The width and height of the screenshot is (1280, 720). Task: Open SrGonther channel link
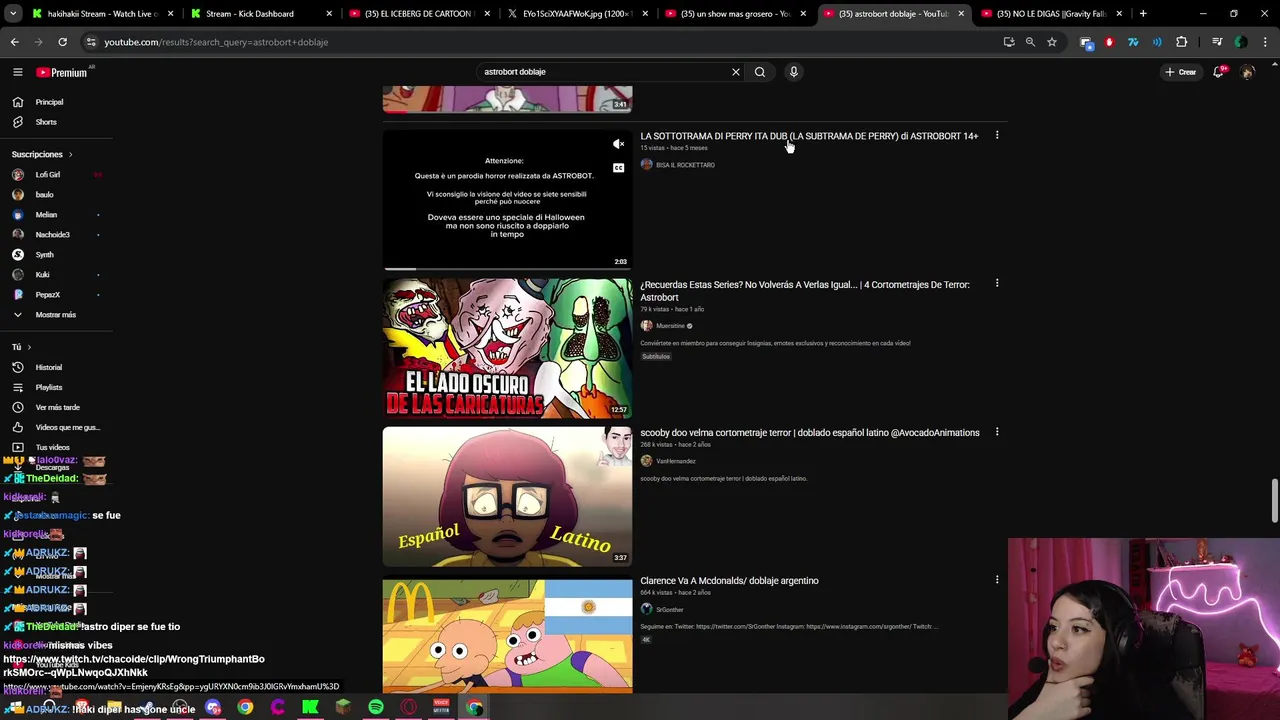tap(670, 609)
